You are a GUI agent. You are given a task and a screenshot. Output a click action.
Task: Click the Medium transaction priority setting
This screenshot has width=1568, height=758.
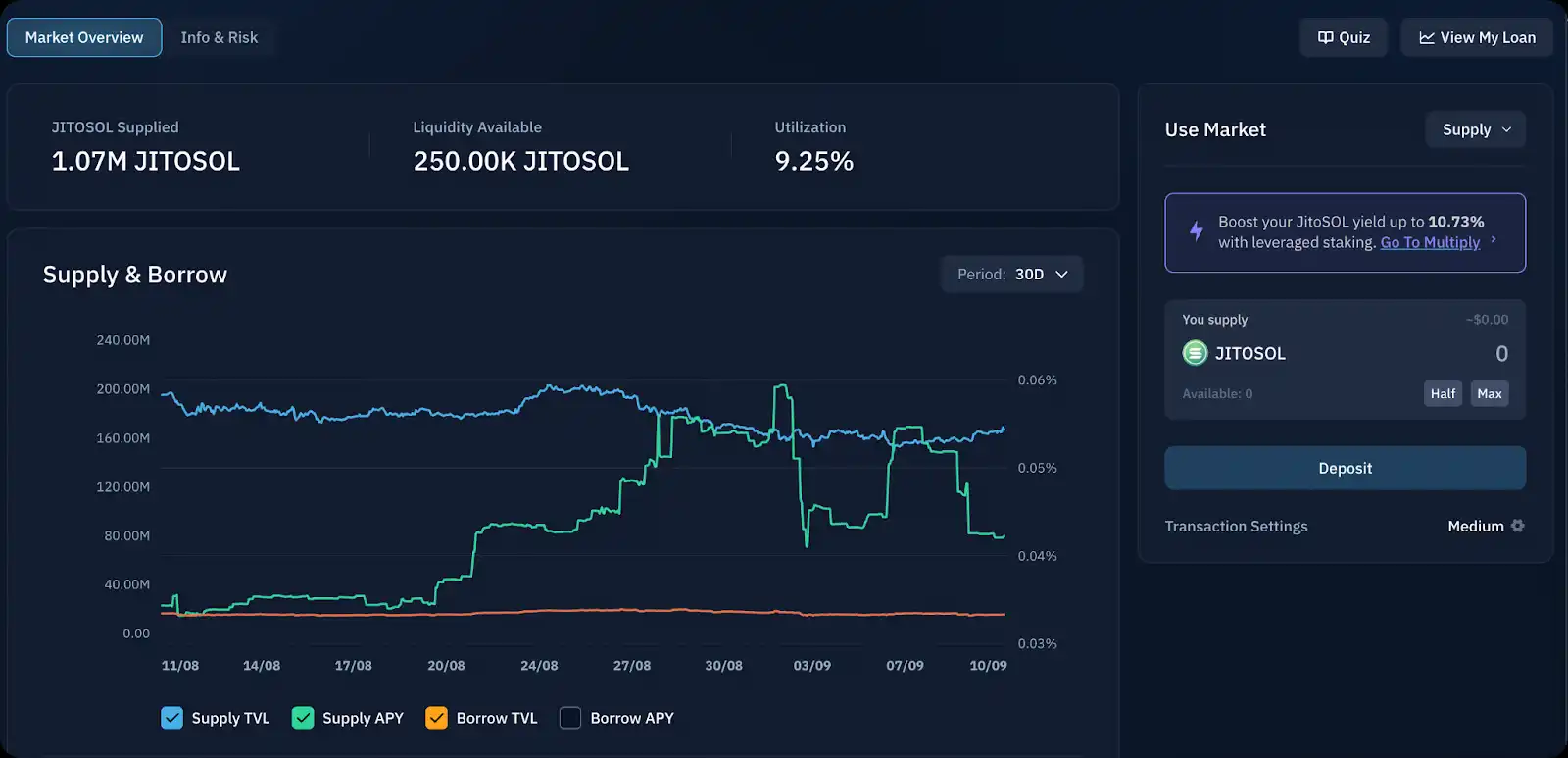[x=1475, y=526]
